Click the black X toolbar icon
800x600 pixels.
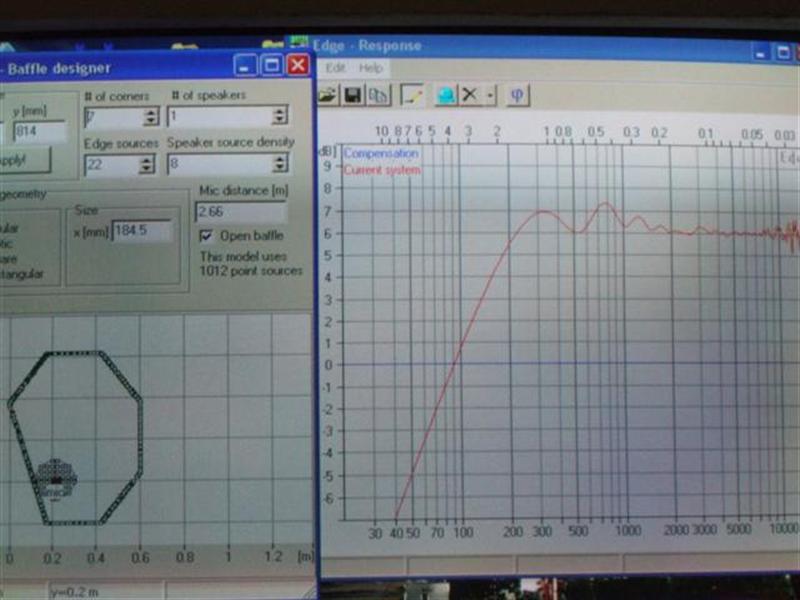coord(470,94)
